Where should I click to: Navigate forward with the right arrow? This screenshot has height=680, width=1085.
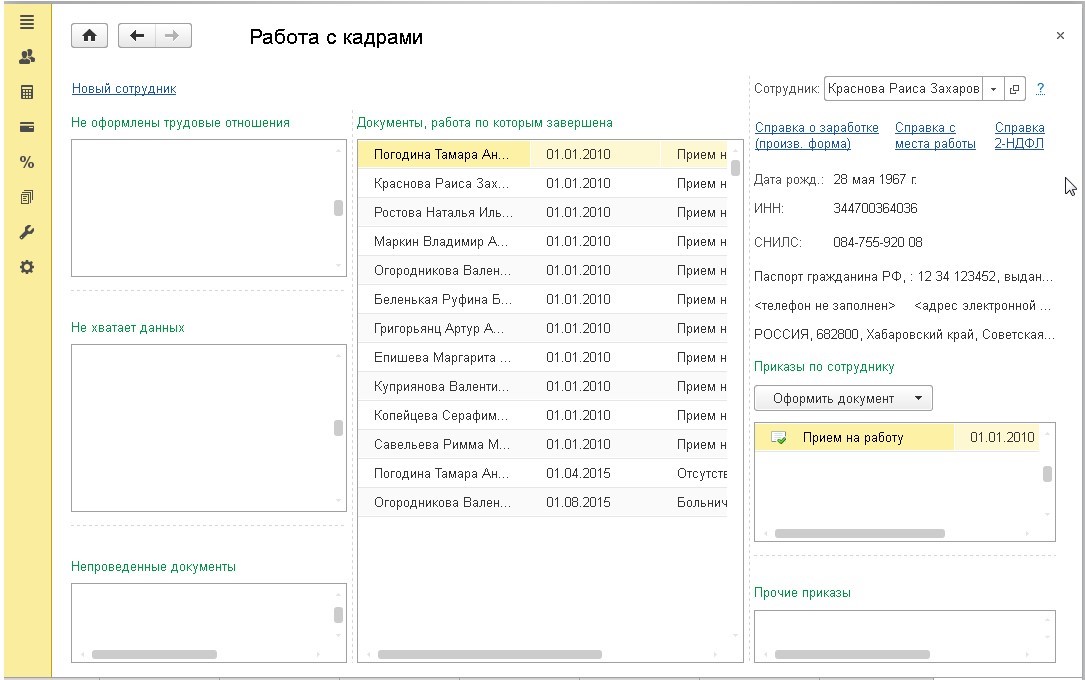(x=173, y=36)
